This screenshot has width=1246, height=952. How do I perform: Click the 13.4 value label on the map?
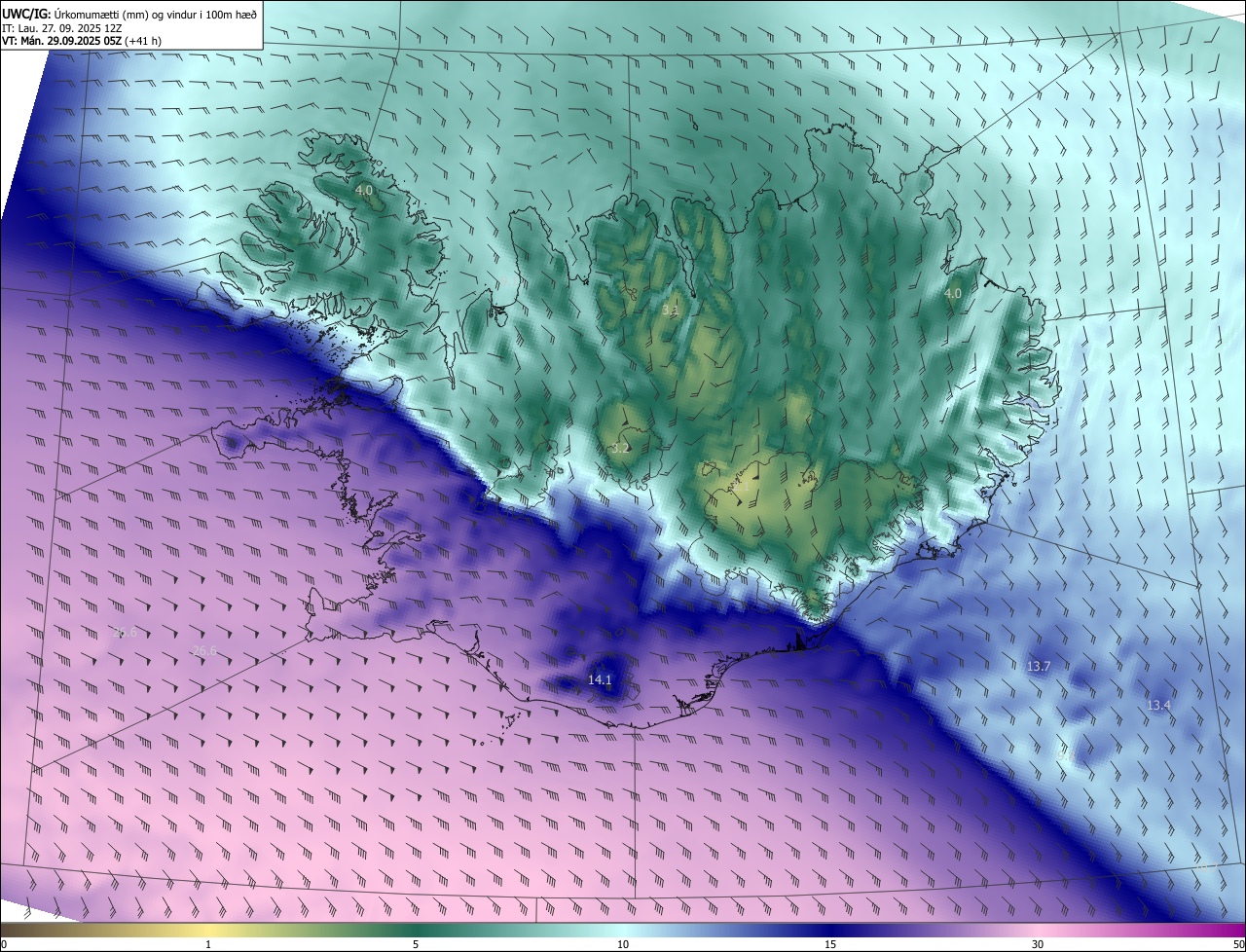tap(1158, 705)
